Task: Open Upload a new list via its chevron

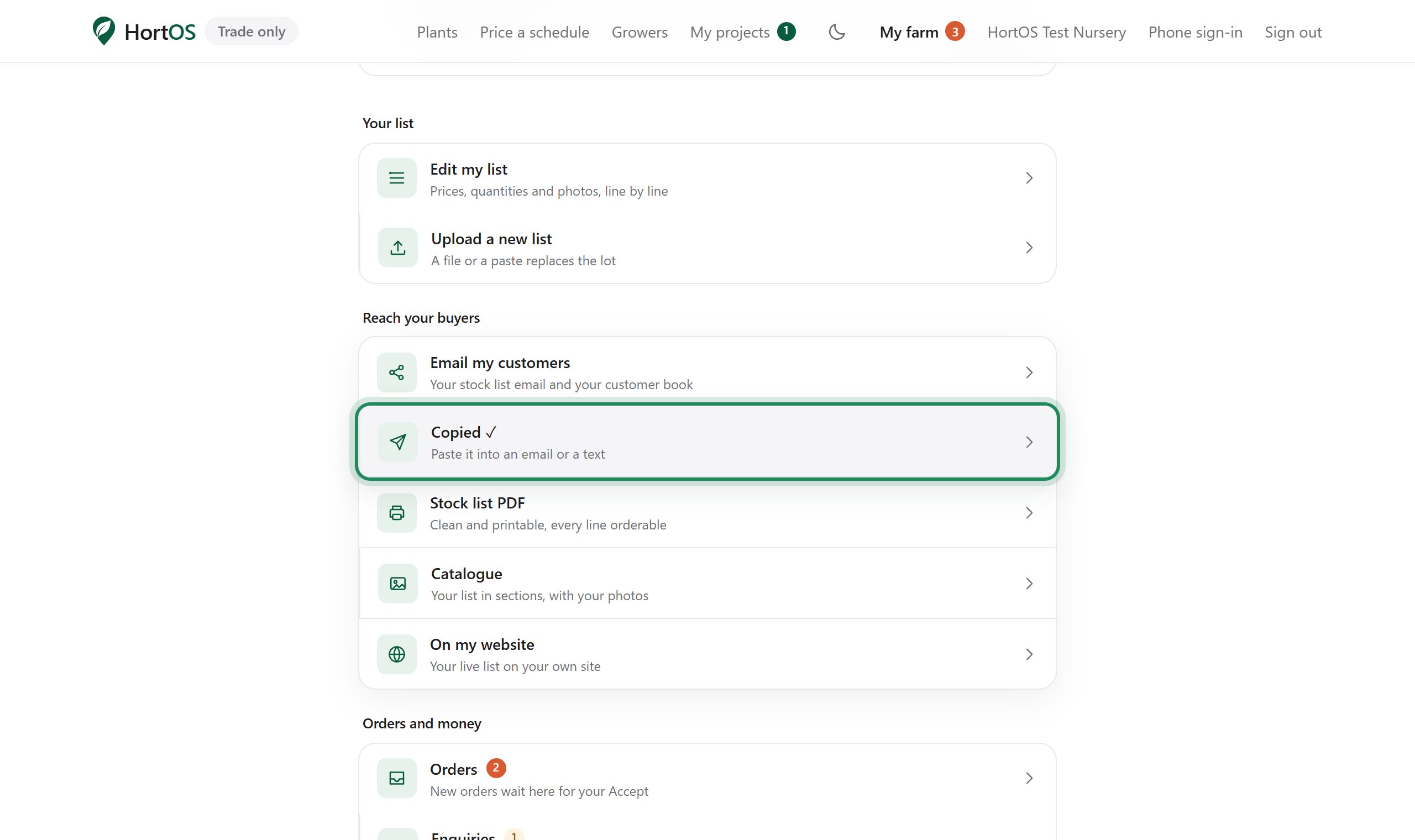Action: point(1029,248)
